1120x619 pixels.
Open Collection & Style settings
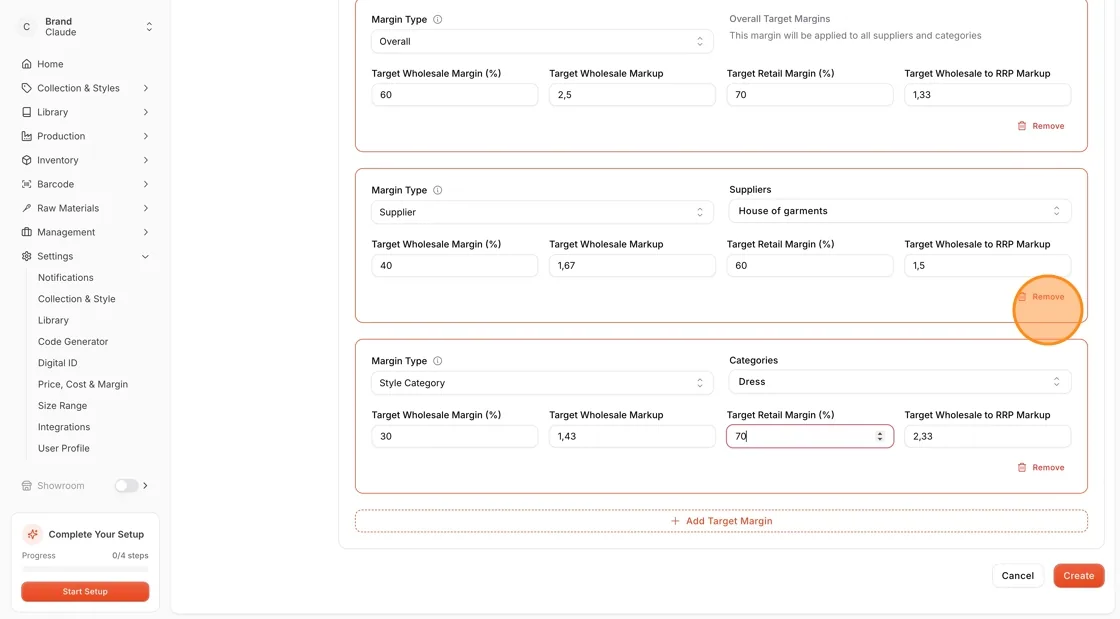[76, 299]
